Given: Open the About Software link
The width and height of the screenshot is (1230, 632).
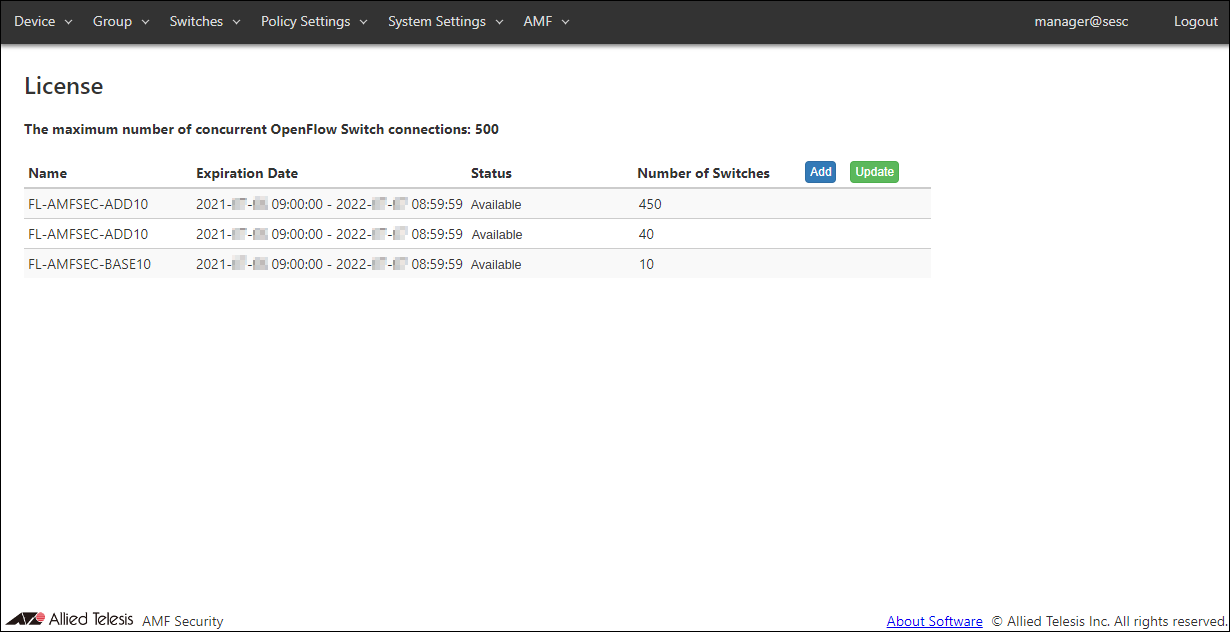Looking at the screenshot, I should (934, 621).
